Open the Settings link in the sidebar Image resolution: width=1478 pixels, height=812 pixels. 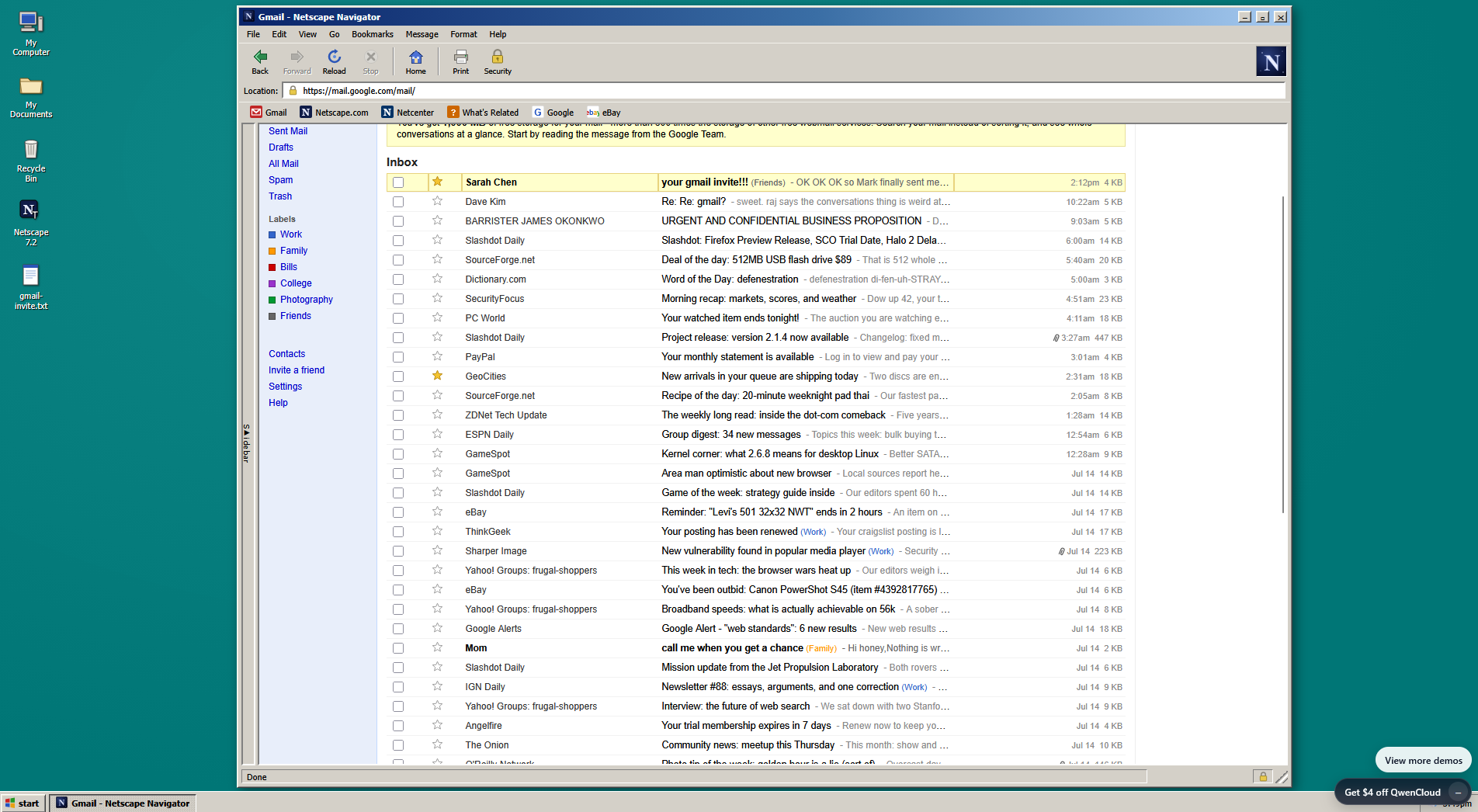pos(286,387)
